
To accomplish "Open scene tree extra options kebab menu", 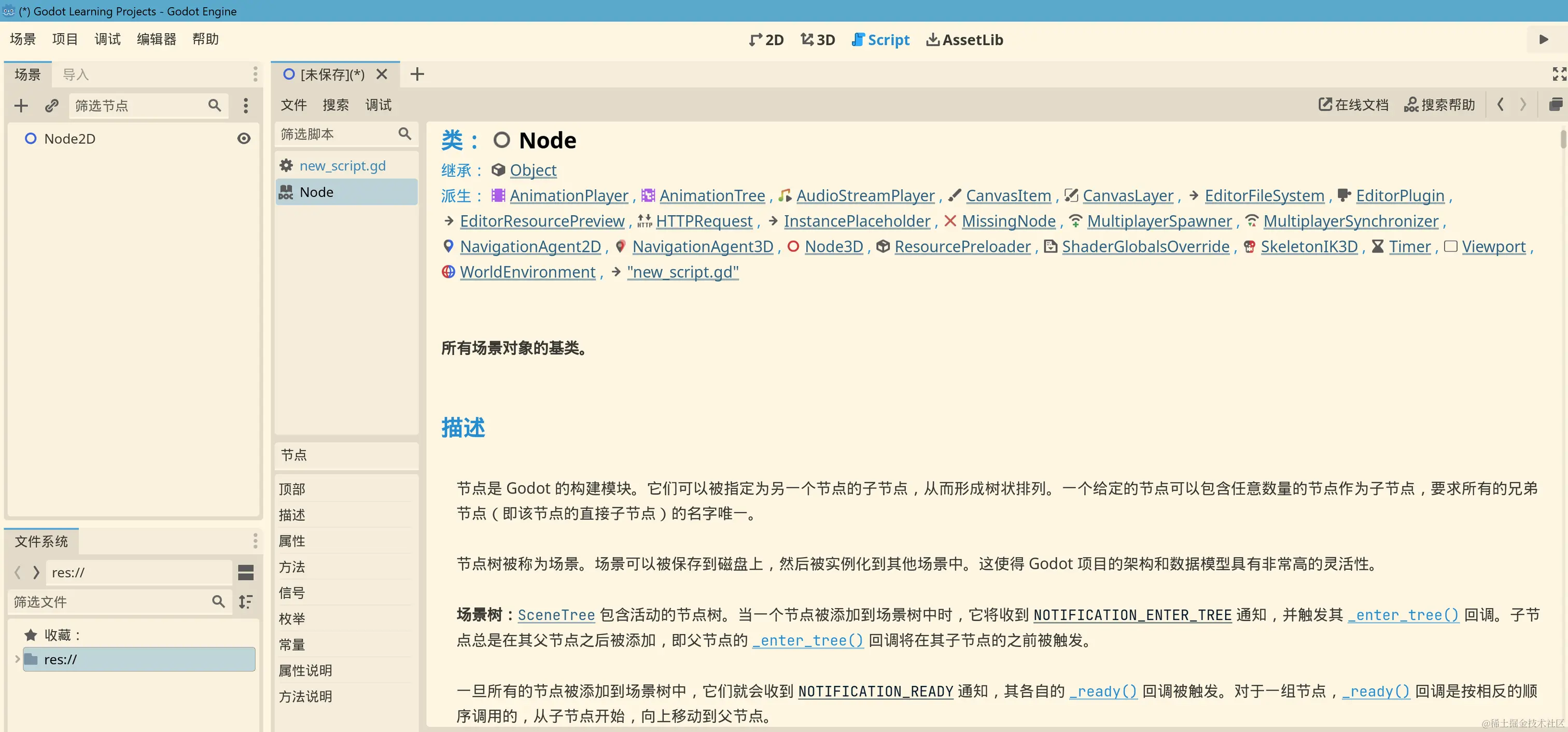I will pyautogui.click(x=246, y=106).
